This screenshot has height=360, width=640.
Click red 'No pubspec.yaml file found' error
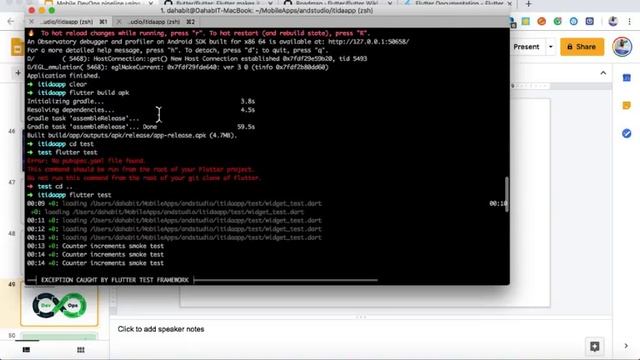(86, 161)
